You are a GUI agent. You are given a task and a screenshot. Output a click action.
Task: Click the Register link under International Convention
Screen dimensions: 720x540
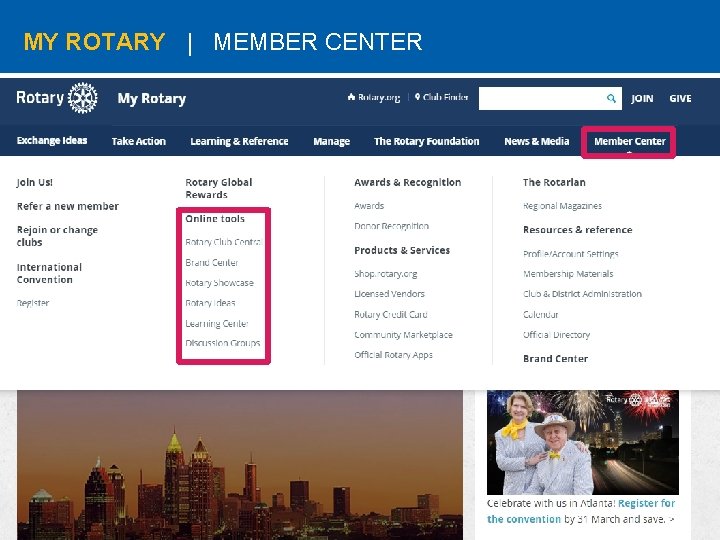[x=33, y=303]
